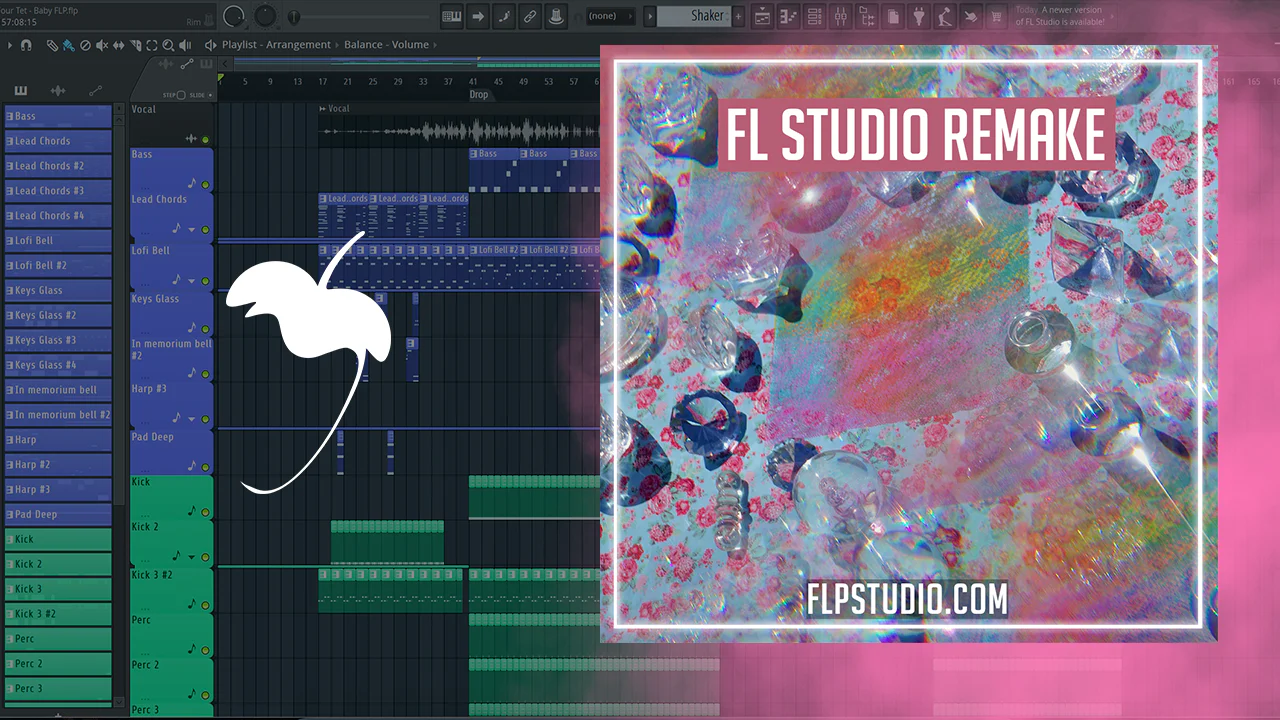1280x720 pixels.
Task: Open the shopping cart content library
Action: click(997, 16)
